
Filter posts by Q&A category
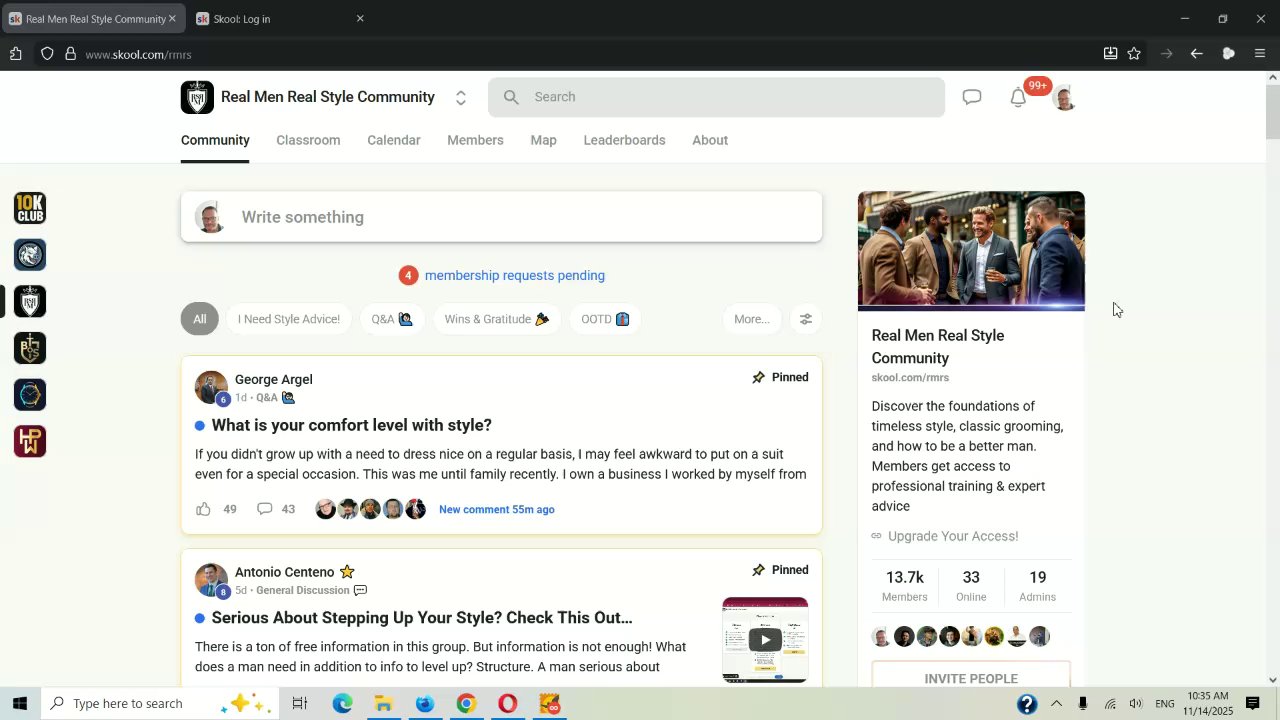coord(392,319)
